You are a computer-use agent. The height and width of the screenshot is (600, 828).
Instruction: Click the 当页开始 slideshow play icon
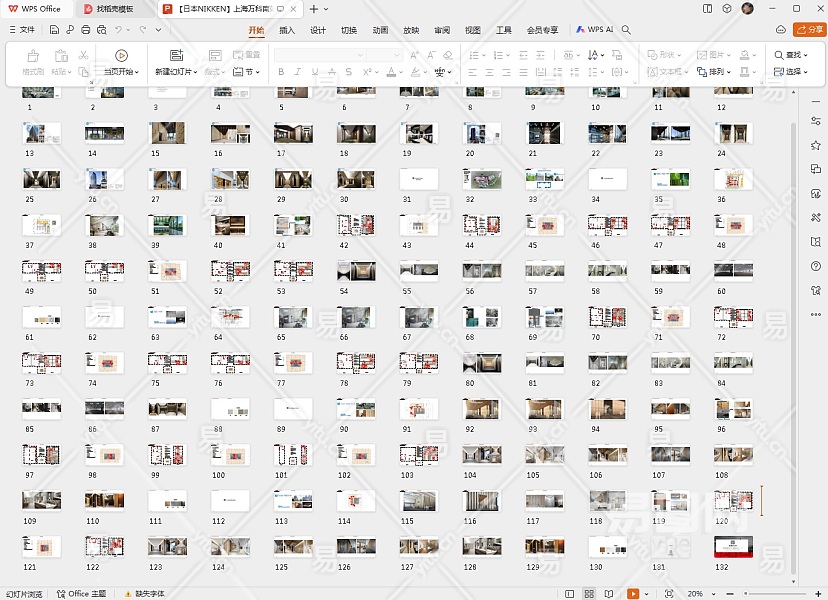click(x=121, y=55)
